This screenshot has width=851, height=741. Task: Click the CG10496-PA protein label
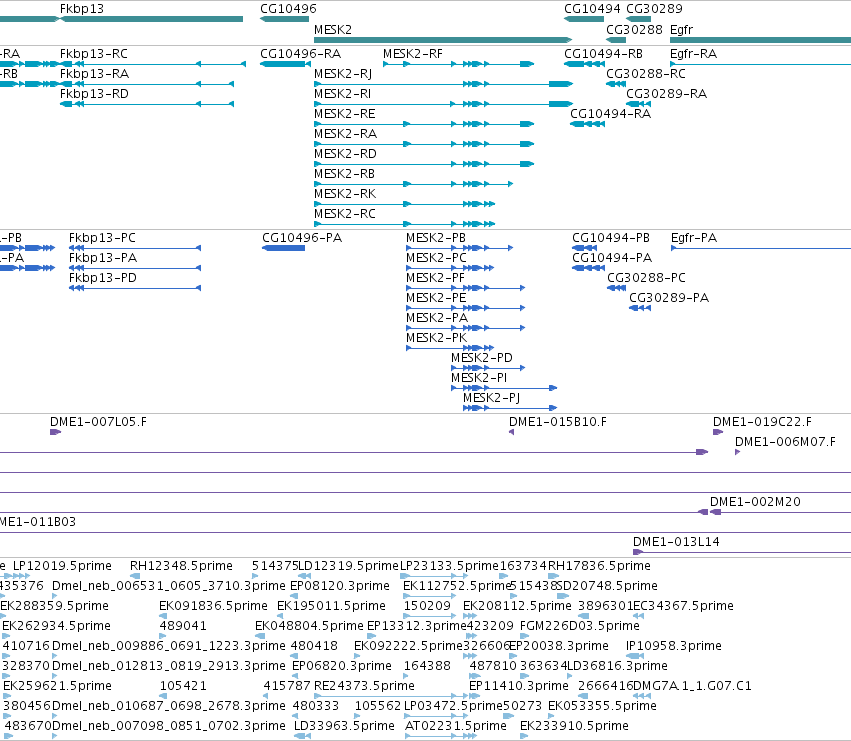302,238
